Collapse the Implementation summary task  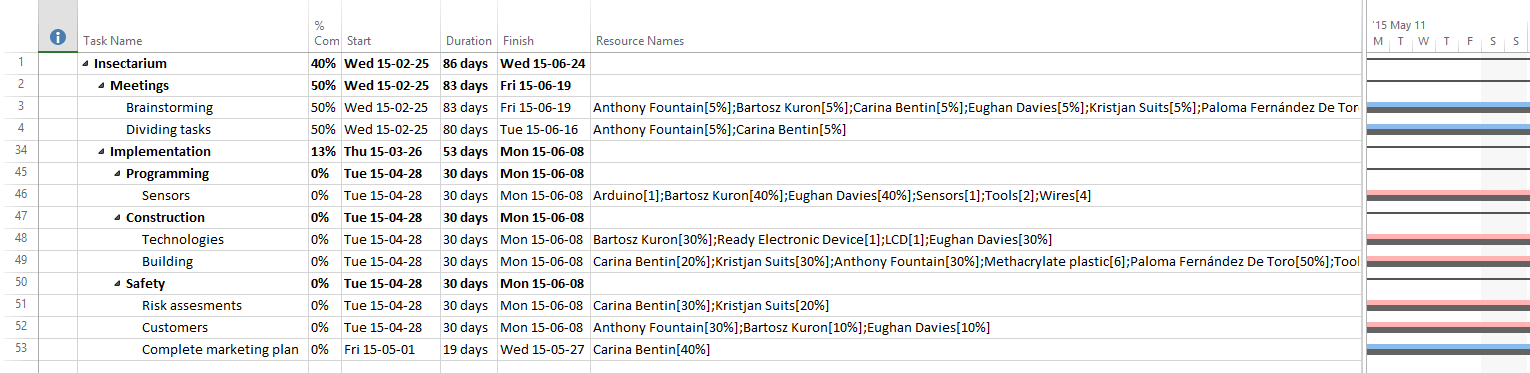(101, 152)
